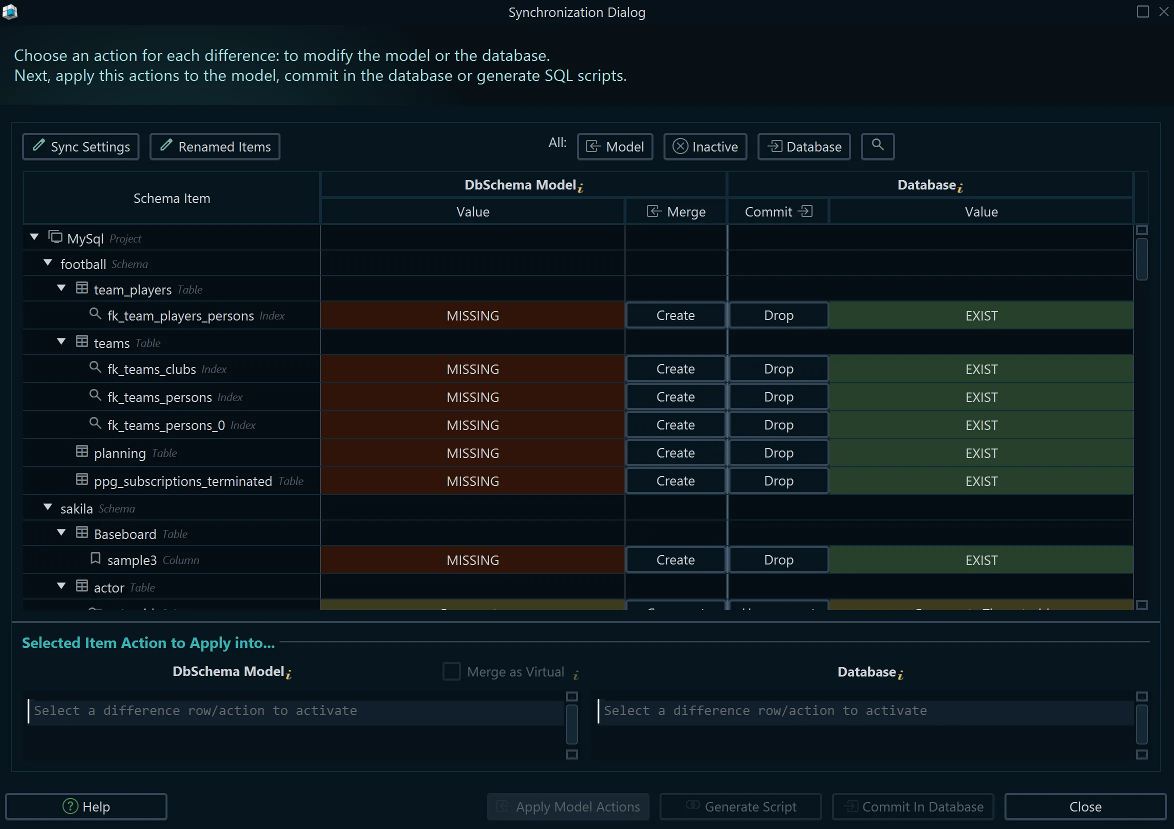Collapse the football schema node
The height and width of the screenshot is (829, 1174).
pos(47,263)
